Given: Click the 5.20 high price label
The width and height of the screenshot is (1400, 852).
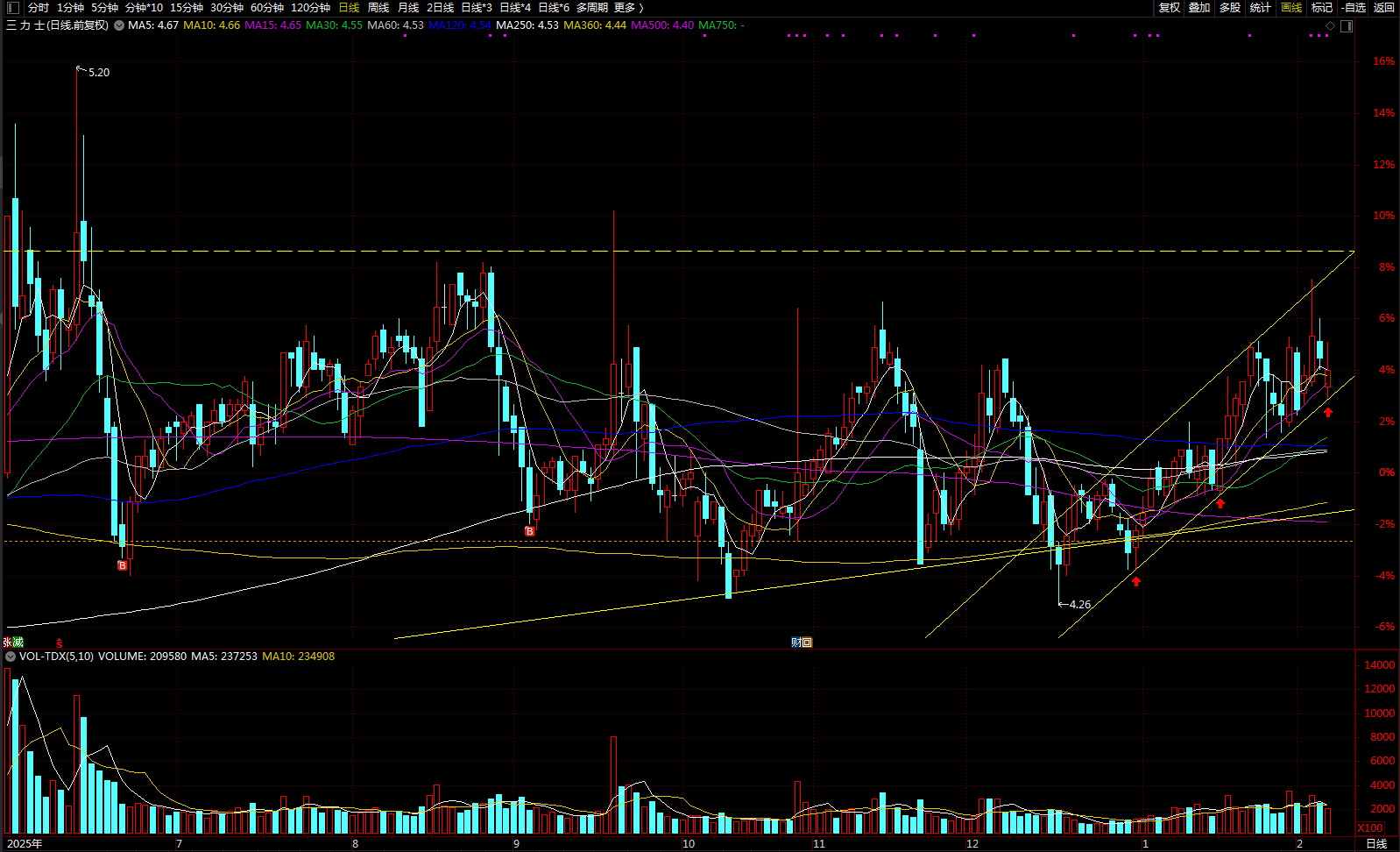Looking at the screenshot, I should tap(99, 73).
